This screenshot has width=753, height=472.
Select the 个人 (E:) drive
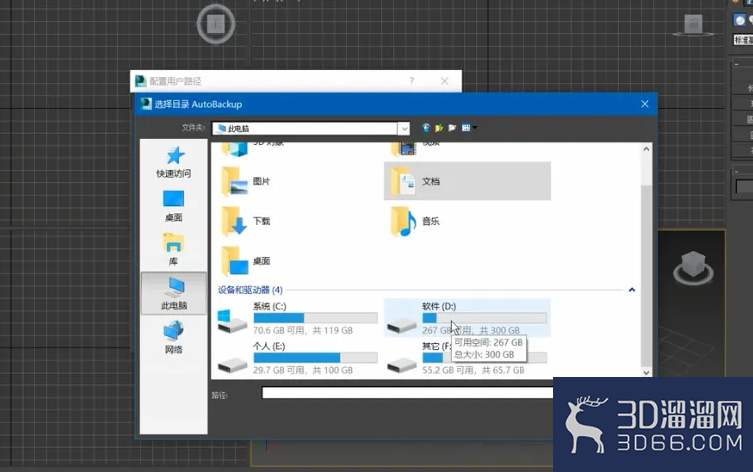pyautogui.click(x=298, y=358)
